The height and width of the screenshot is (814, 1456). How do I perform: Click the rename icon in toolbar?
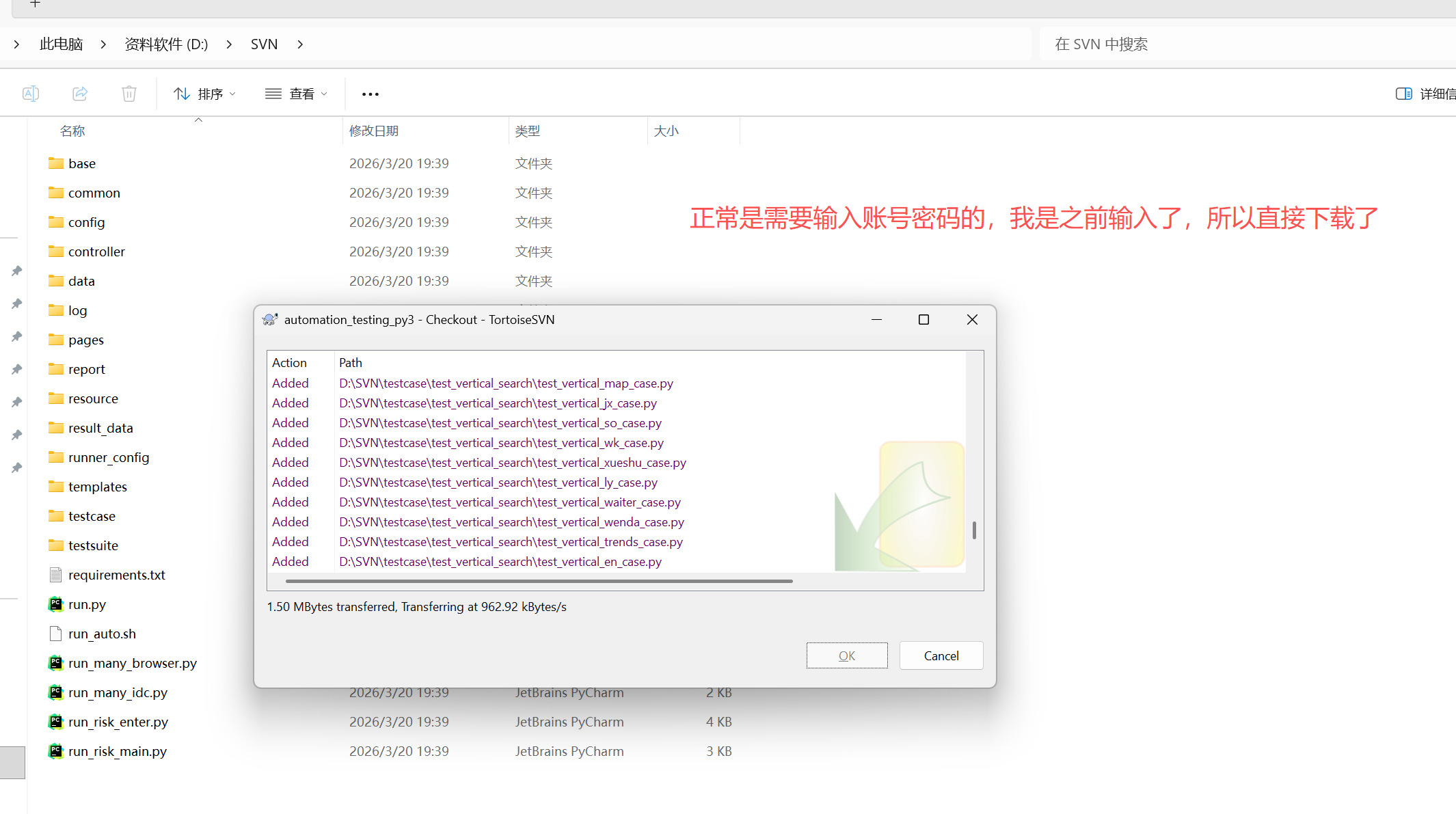click(x=31, y=94)
